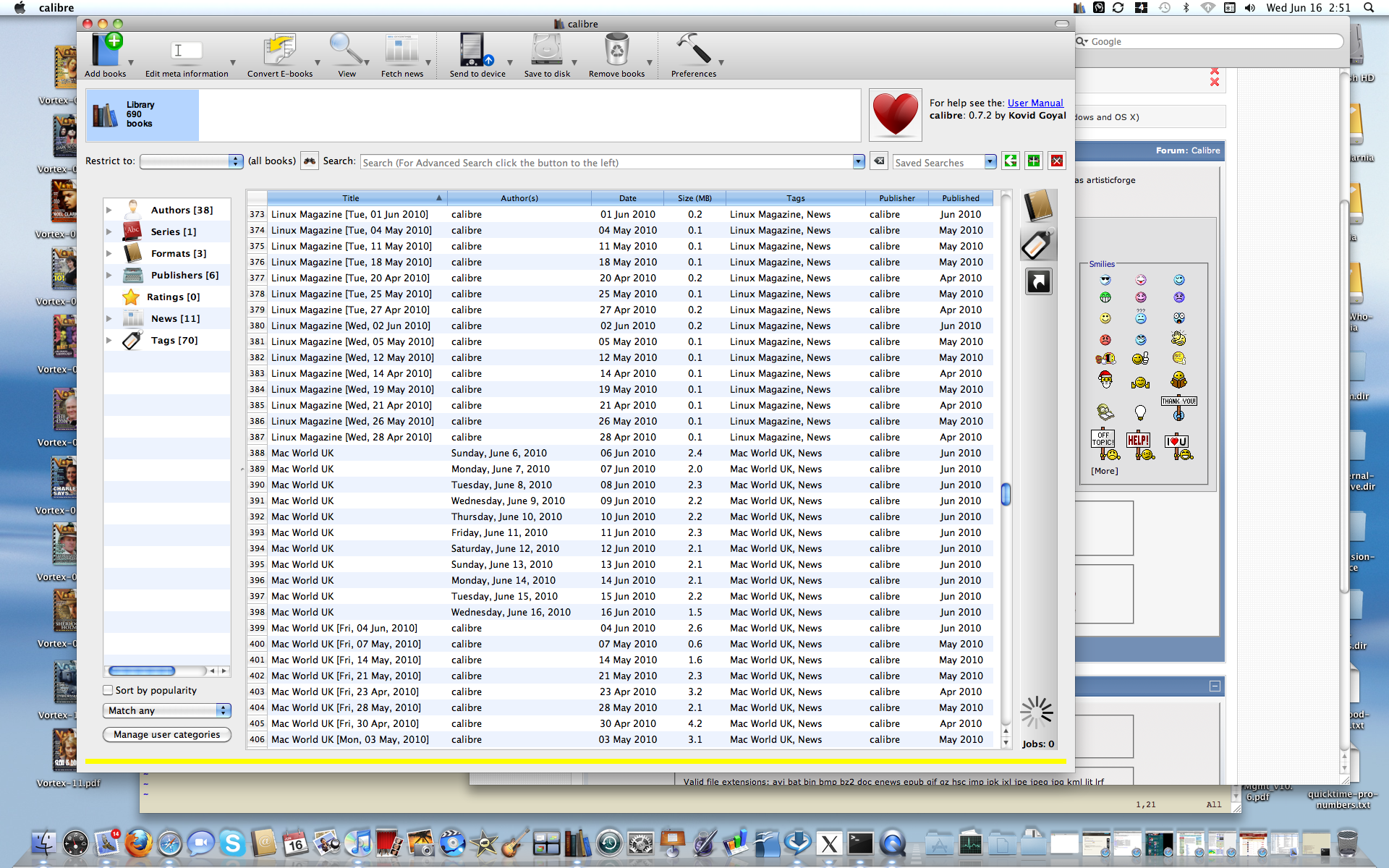Open advanced search binoculars icon
Viewport: 1389px width, 868px height.
[x=310, y=161]
